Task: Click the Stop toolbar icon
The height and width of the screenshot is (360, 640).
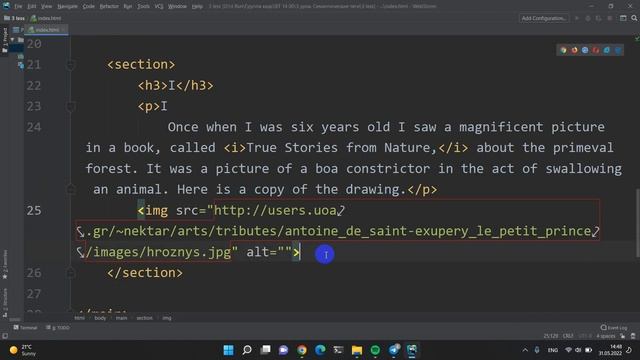Action: [x=609, y=18]
